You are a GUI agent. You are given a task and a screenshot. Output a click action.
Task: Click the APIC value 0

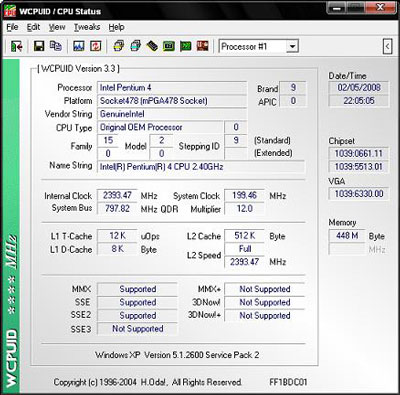click(x=293, y=101)
